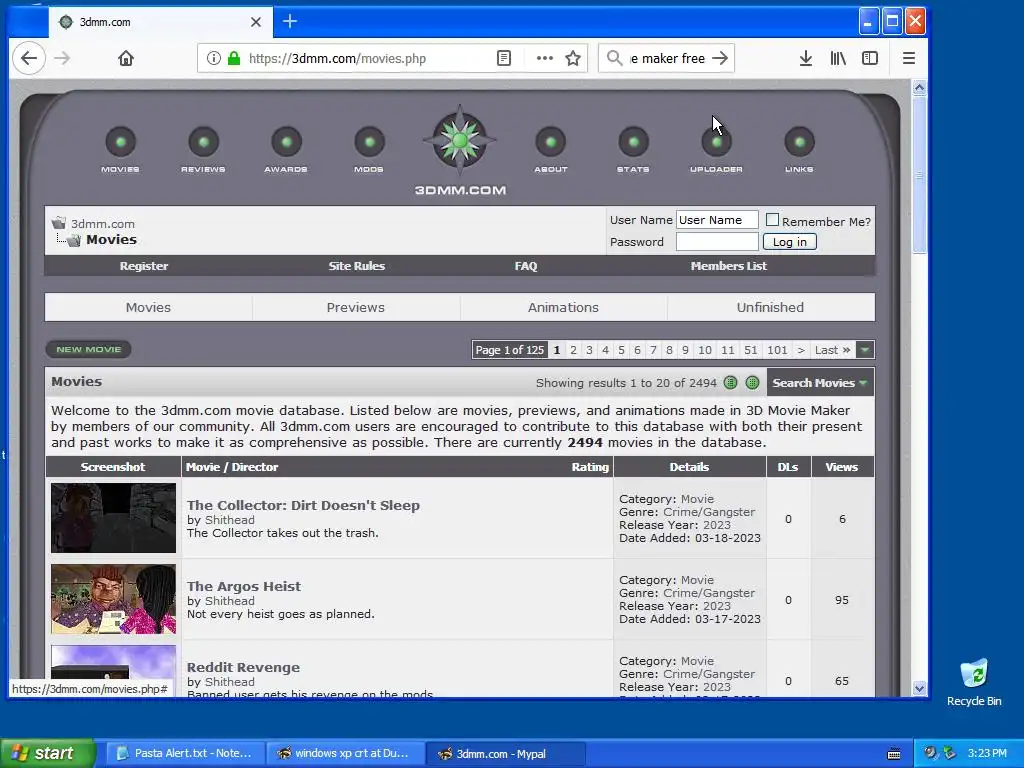This screenshot has width=1024, height=768.
Task: Expand the Search Movies dropdown
Action: coord(820,383)
